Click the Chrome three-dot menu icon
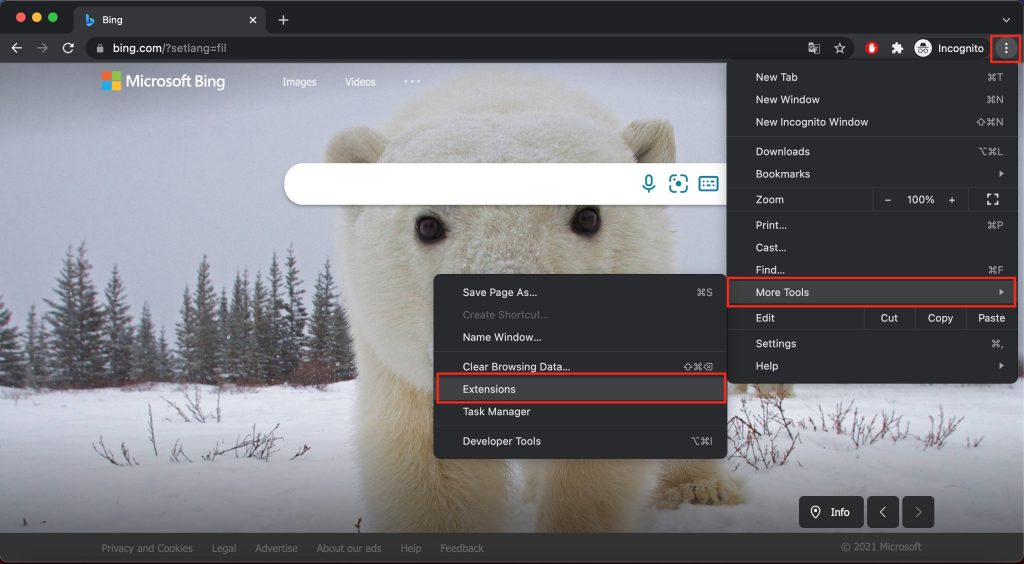 pyautogui.click(x=1006, y=48)
